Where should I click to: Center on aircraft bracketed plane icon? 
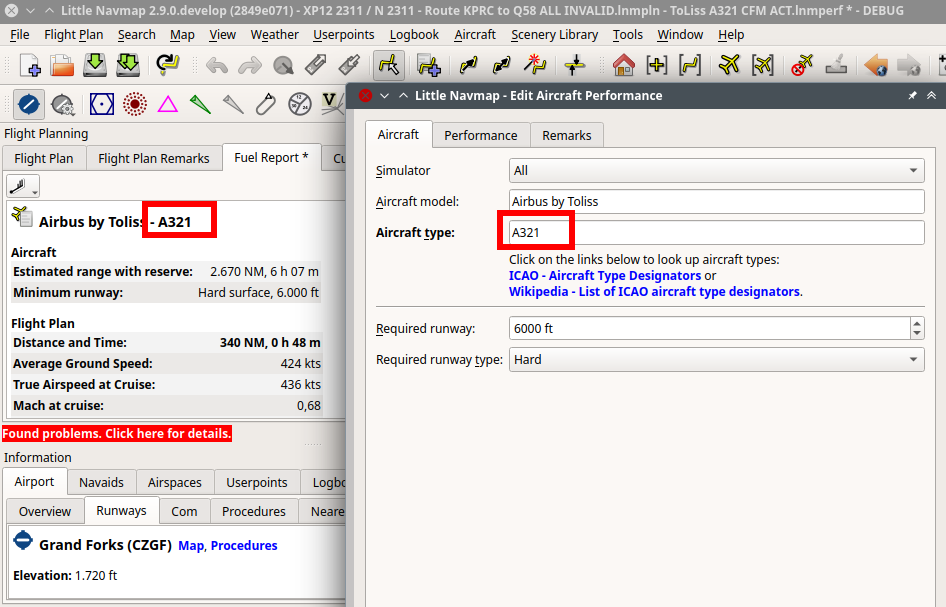763,65
